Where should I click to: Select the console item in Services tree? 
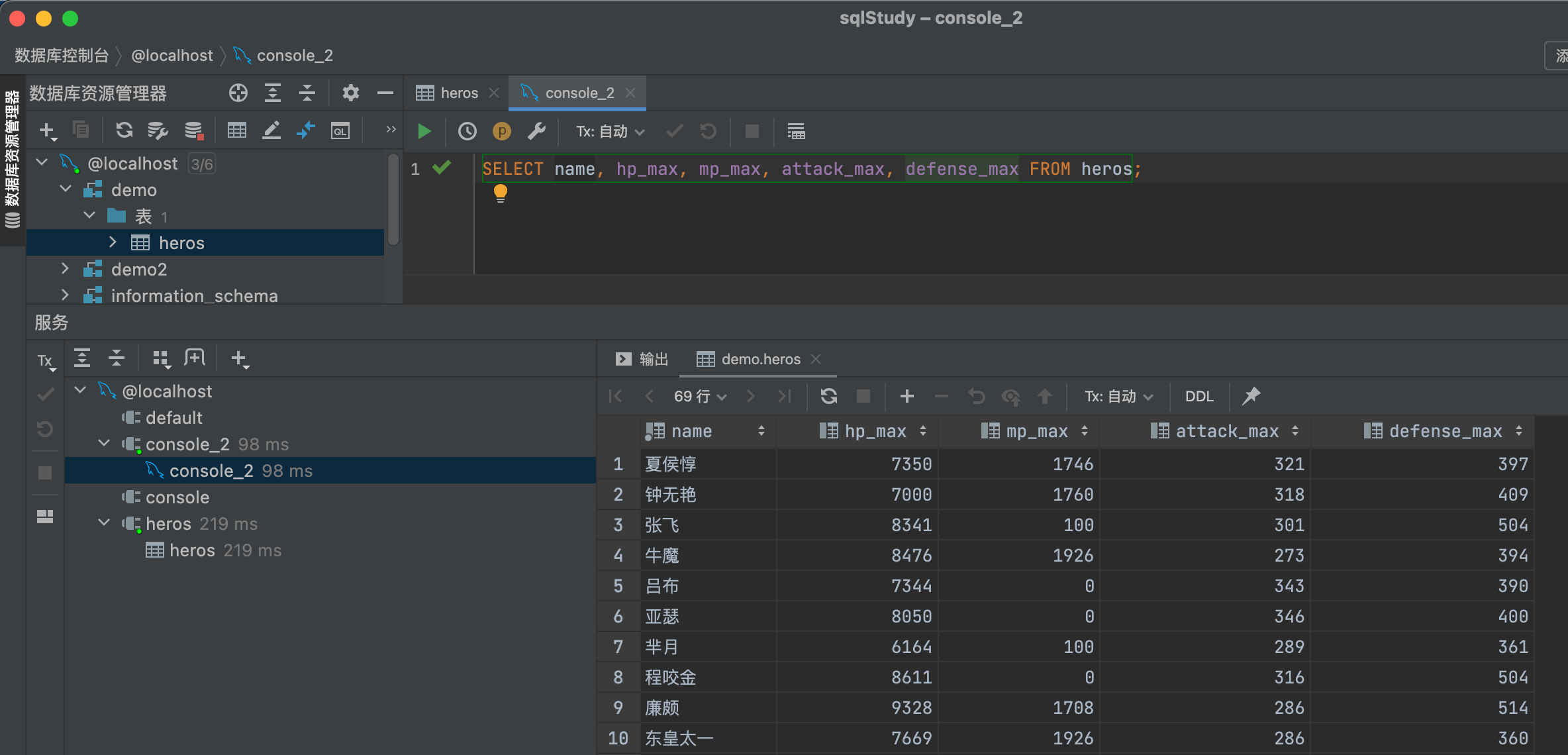(177, 497)
